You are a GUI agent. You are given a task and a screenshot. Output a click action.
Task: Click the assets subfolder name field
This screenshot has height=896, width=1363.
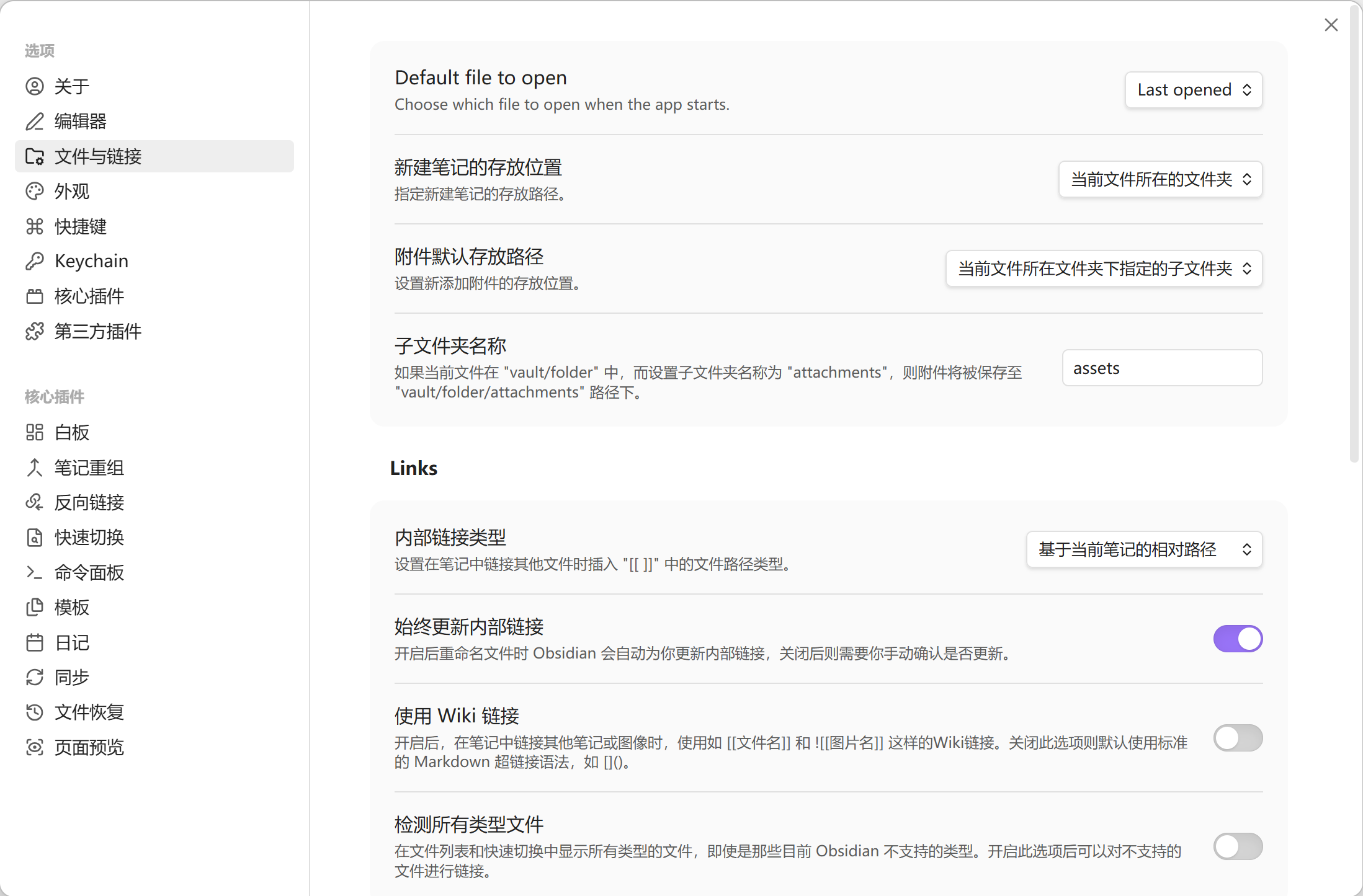pyautogui.click(x=1161, y=368)
